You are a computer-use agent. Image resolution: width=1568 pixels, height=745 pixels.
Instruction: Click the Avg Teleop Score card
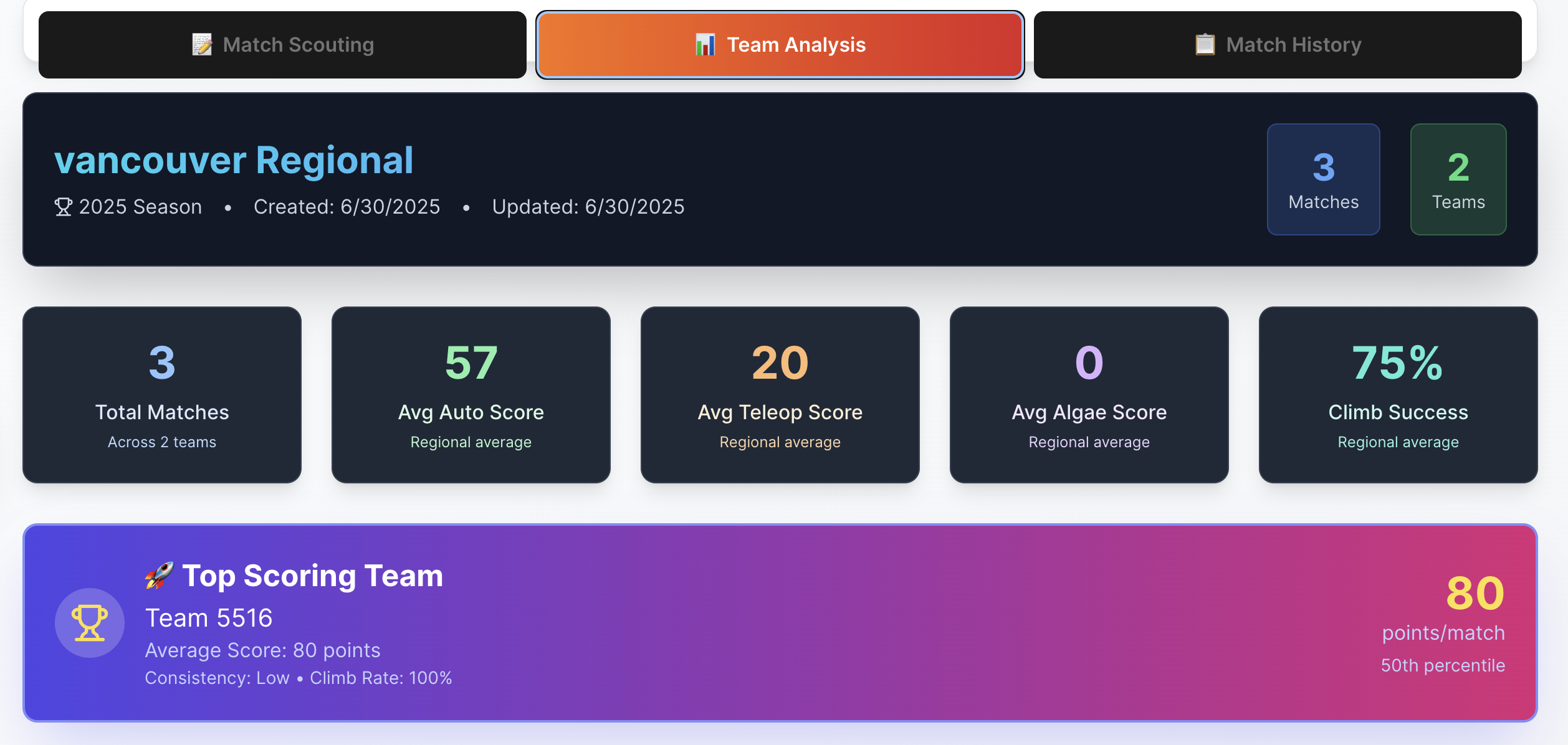point(780,394)
